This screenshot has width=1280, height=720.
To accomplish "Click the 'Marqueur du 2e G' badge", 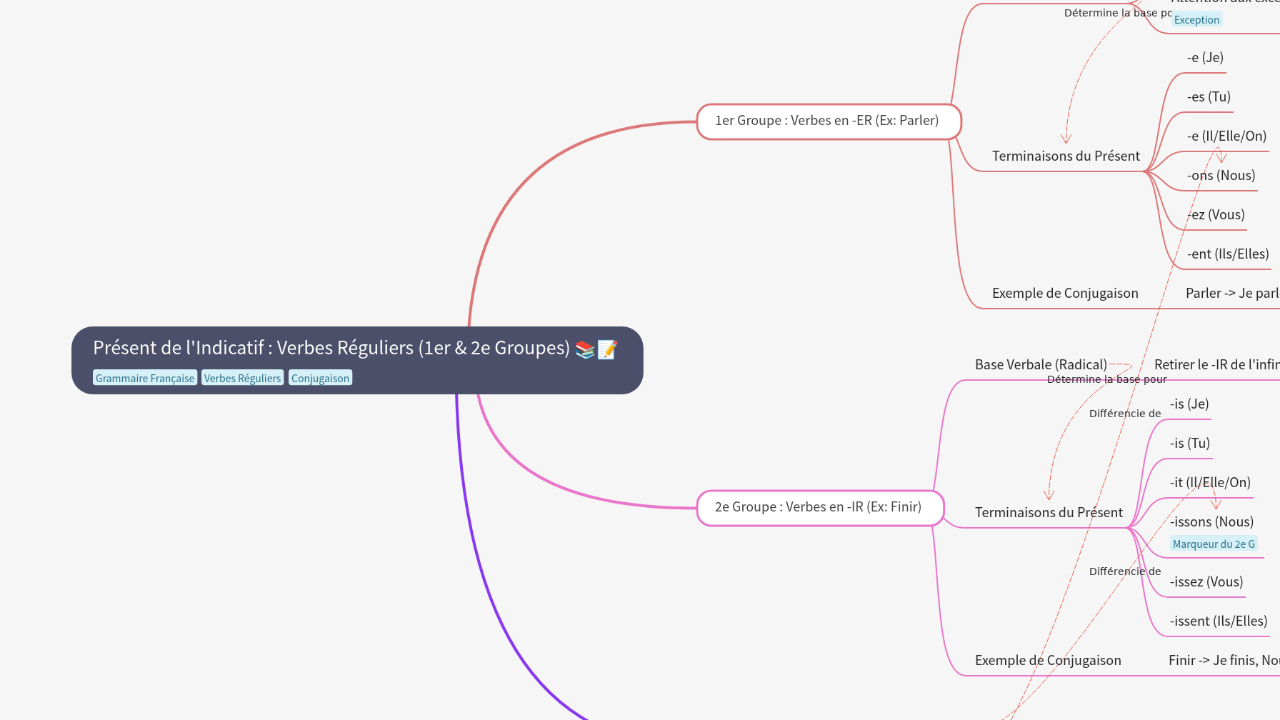I will click(1213, 543).
